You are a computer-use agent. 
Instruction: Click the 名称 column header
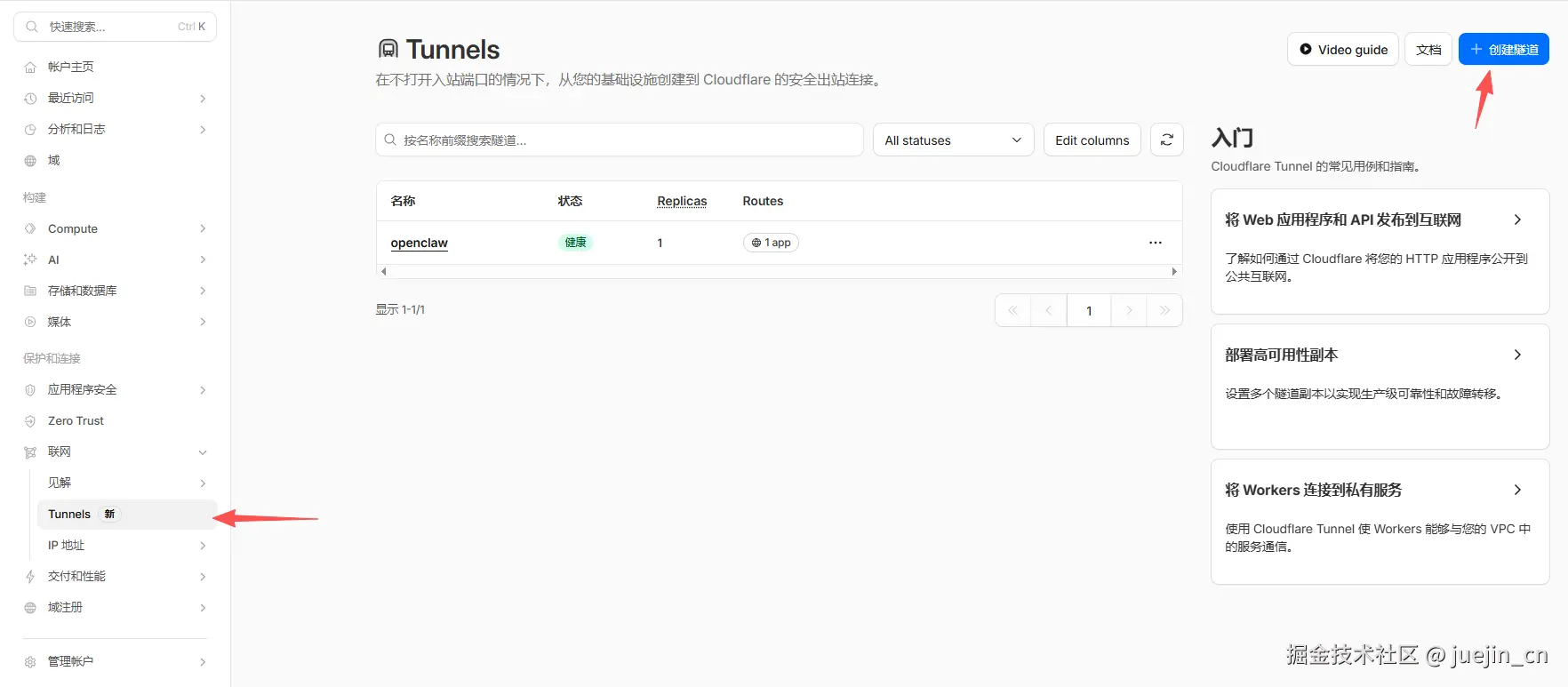[x=403, y=201]
